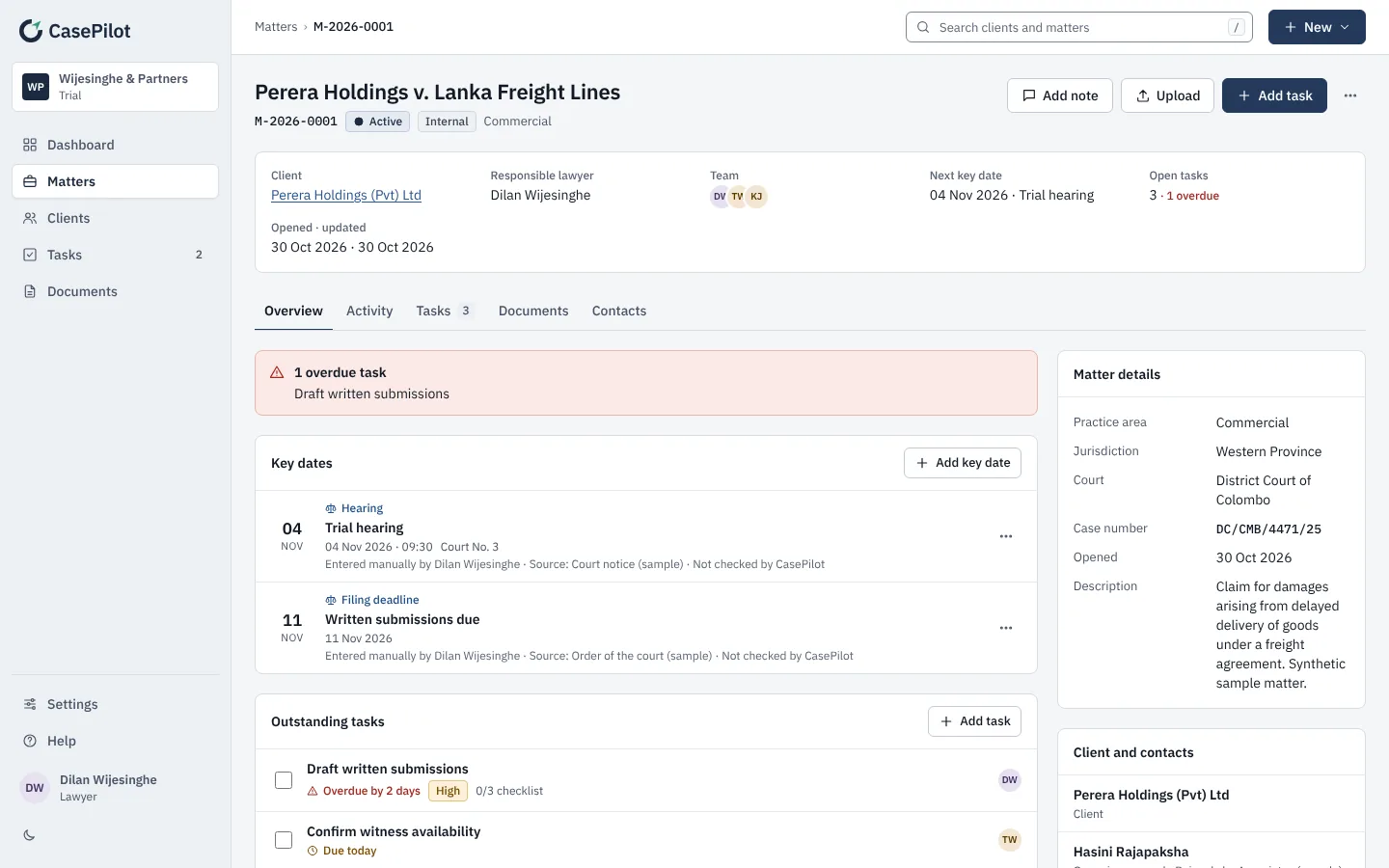Click the DW avatar for Dilan Wijesinghe

coord(35,788)
